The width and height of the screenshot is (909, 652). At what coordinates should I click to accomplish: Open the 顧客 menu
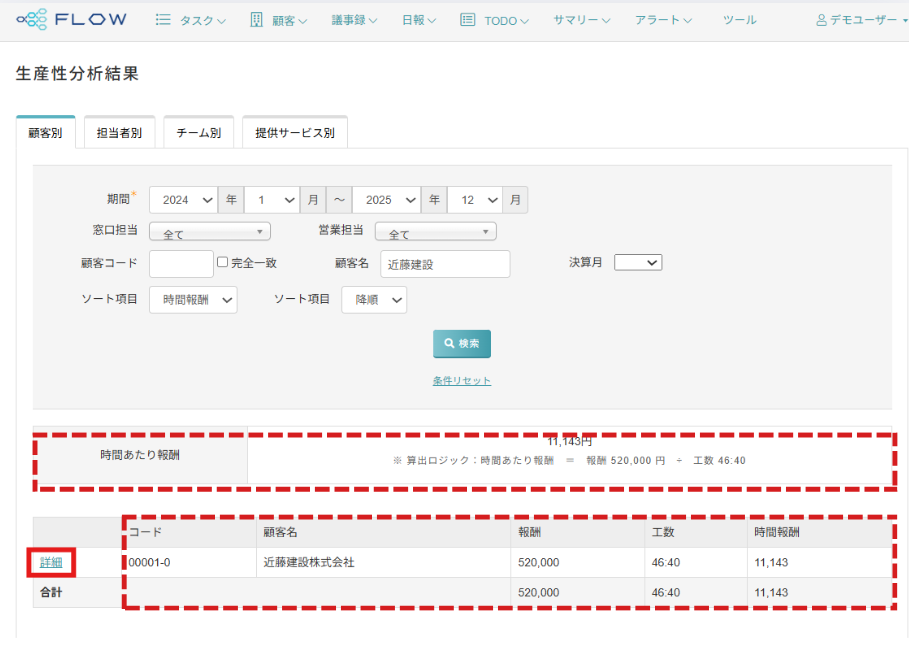[x=278, y=20]
